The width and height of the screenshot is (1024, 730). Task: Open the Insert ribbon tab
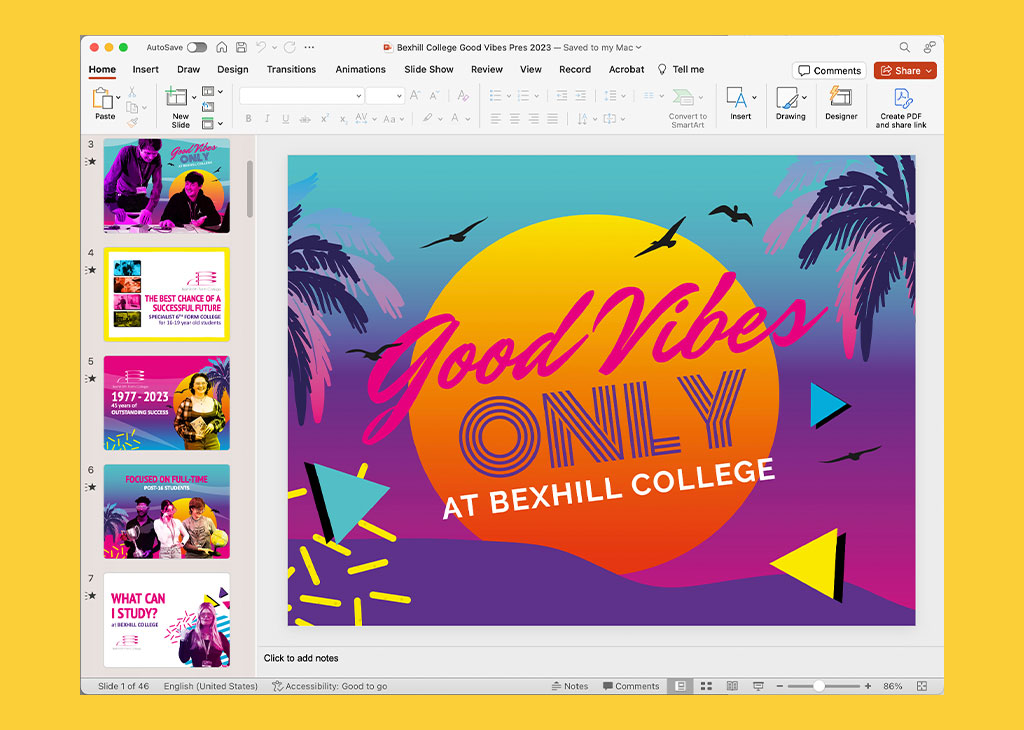tap(146, 69)
